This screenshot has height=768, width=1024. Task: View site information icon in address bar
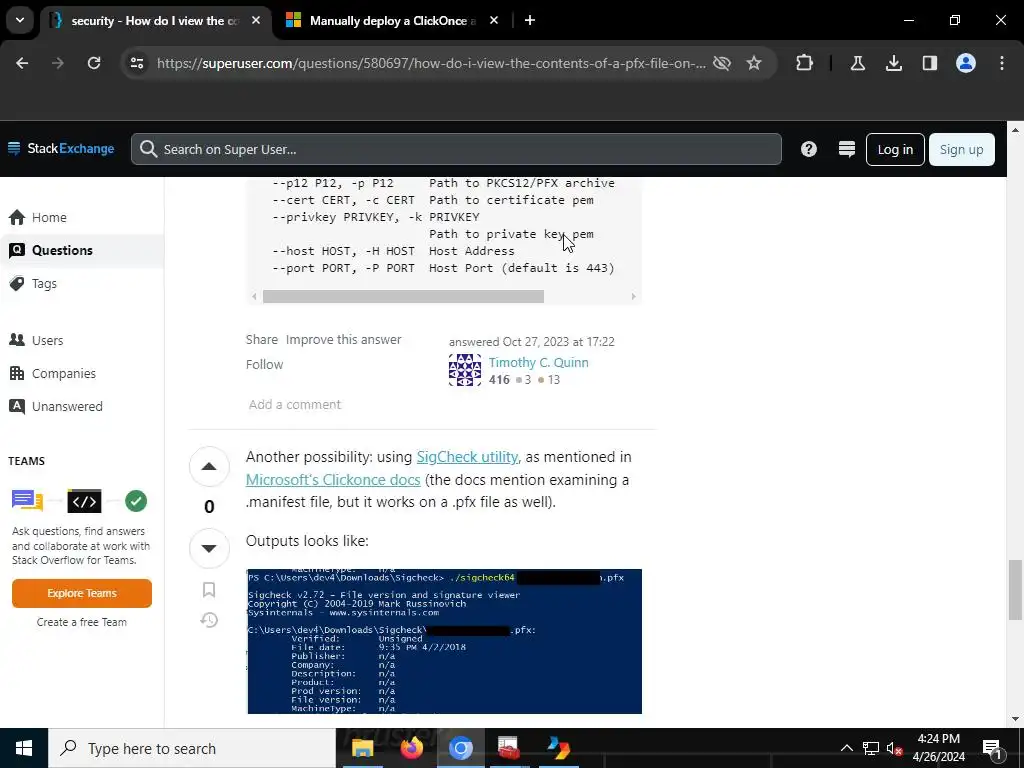[x=136, y=63]
